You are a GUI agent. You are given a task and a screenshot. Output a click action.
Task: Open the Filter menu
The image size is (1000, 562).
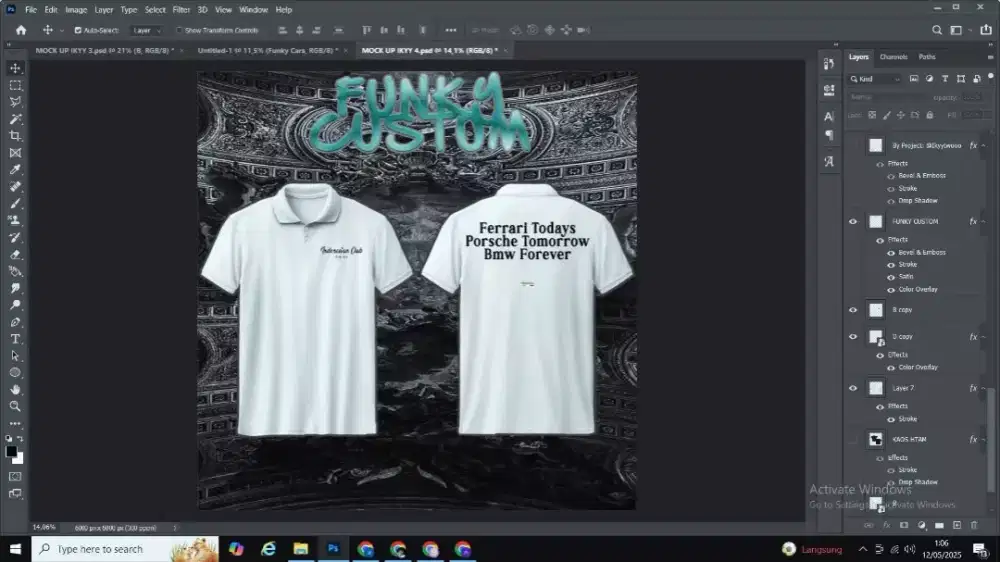click(x=181, y=10)
